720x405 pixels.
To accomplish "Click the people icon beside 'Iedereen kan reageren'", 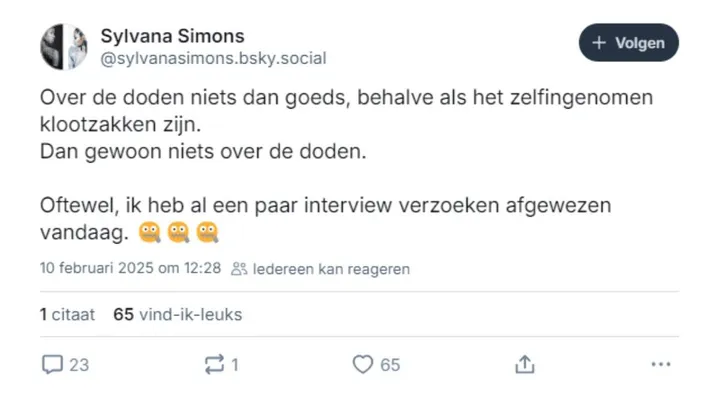I will [239, 269].
